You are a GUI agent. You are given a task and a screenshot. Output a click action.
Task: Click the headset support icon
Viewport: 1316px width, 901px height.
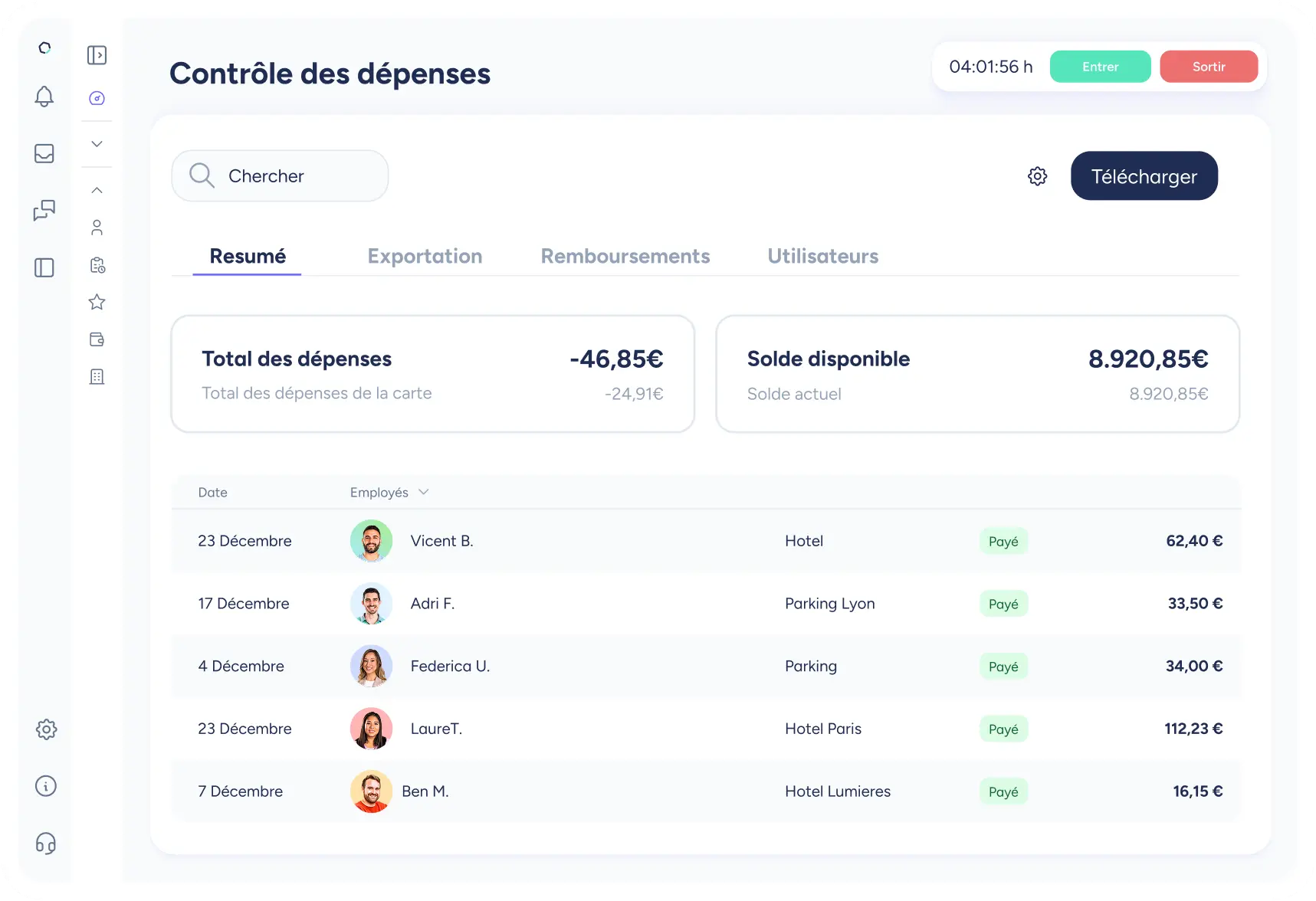point(46,844)
